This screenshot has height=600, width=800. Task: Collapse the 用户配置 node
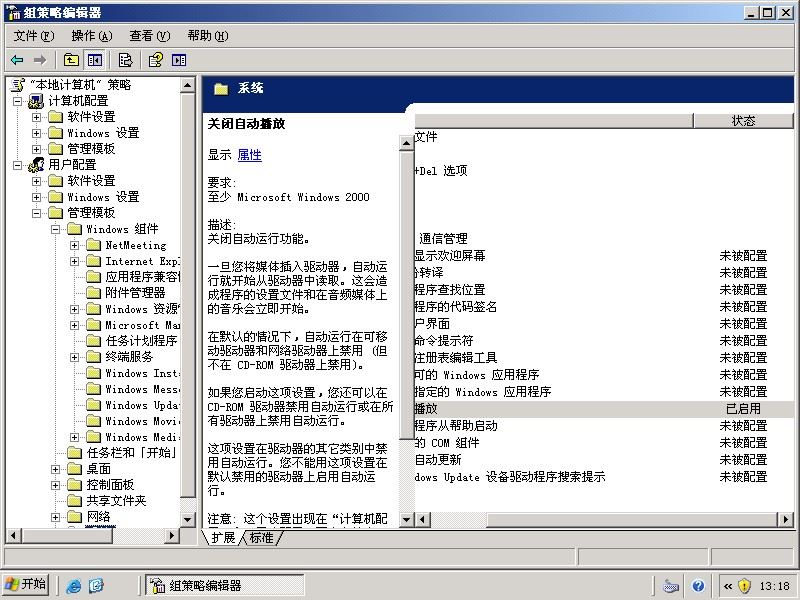tap(18, 165)
